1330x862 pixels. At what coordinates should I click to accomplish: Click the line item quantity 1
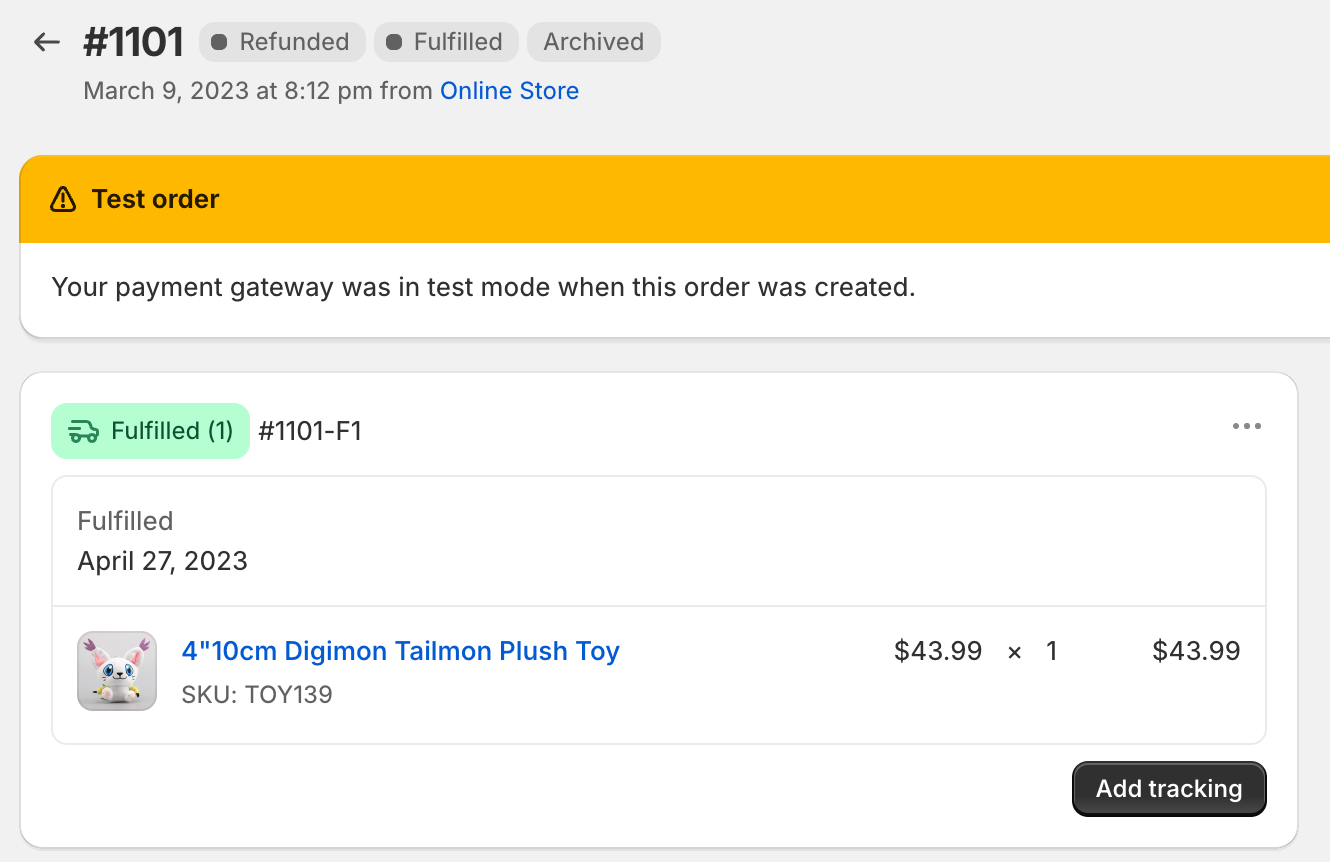[1051, 651]
